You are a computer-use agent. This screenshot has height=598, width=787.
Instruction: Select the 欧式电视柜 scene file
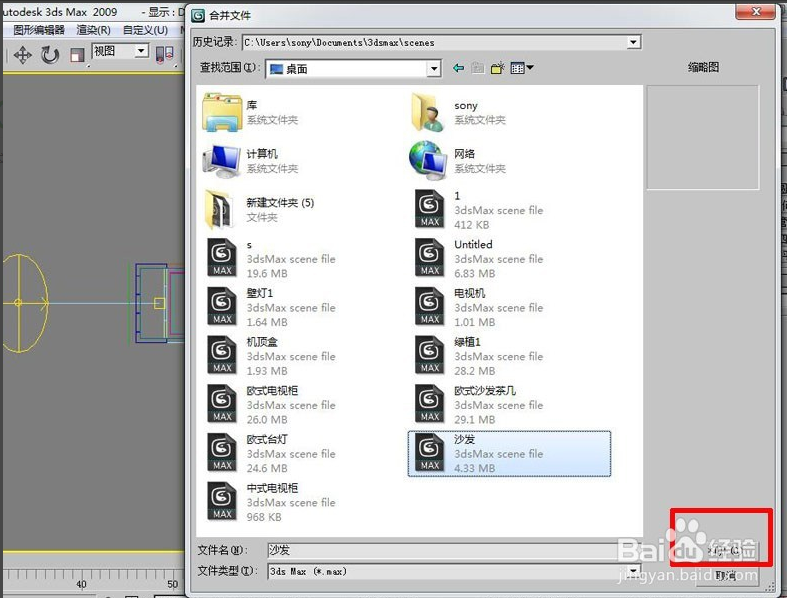[x=272, y=404]
